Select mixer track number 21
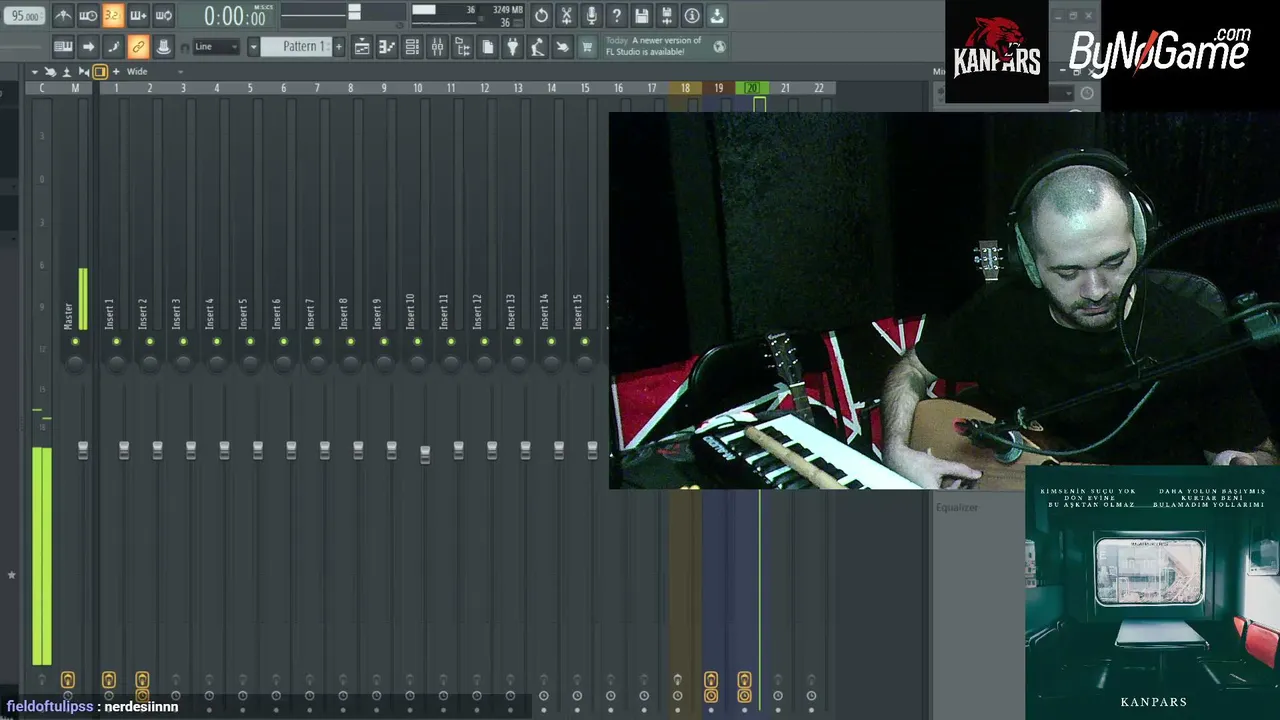The width and height of the screenshot is (1280, 720). (785, 88)
